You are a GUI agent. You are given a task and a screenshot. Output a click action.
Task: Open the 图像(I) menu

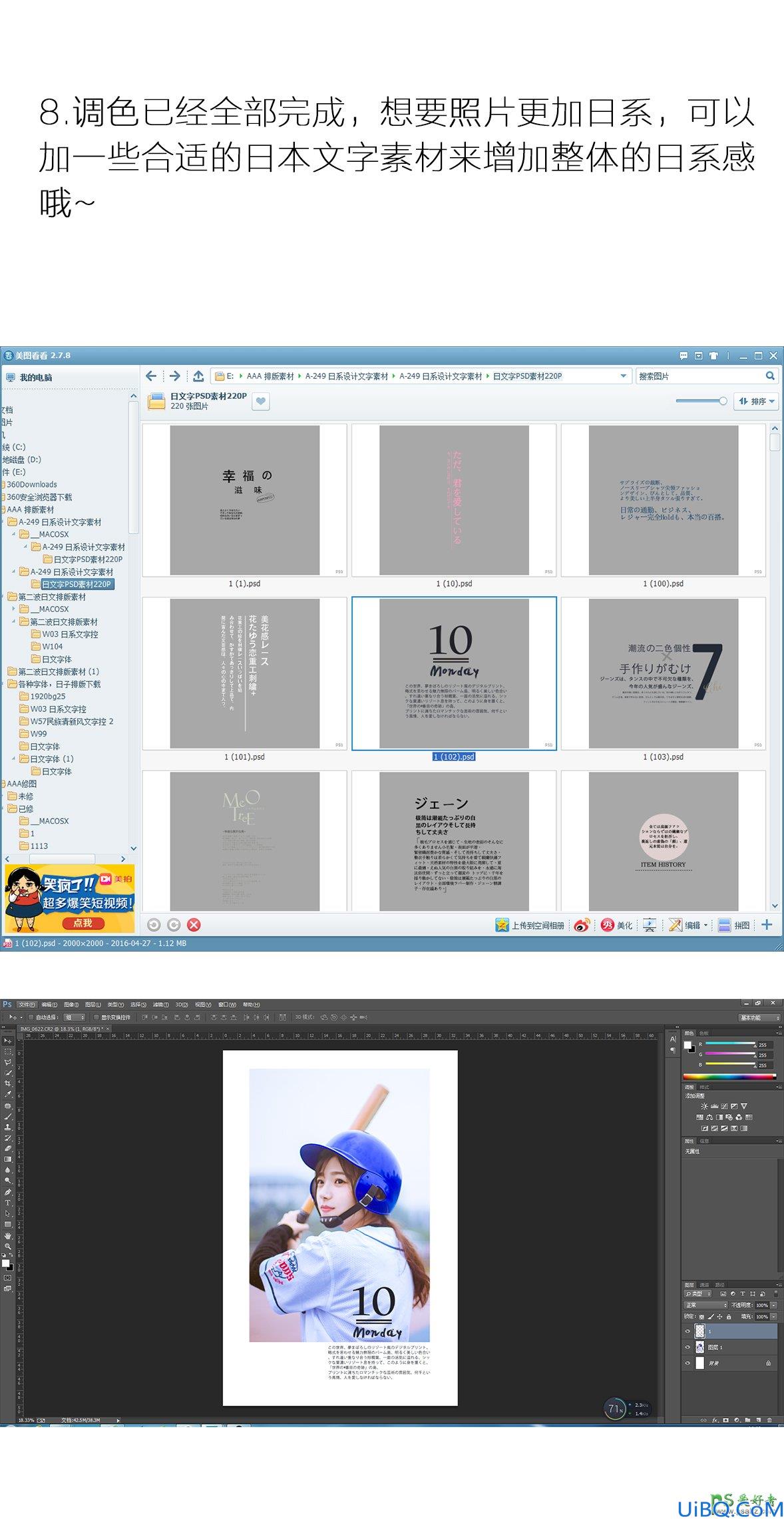click(x=71, y=1004)
